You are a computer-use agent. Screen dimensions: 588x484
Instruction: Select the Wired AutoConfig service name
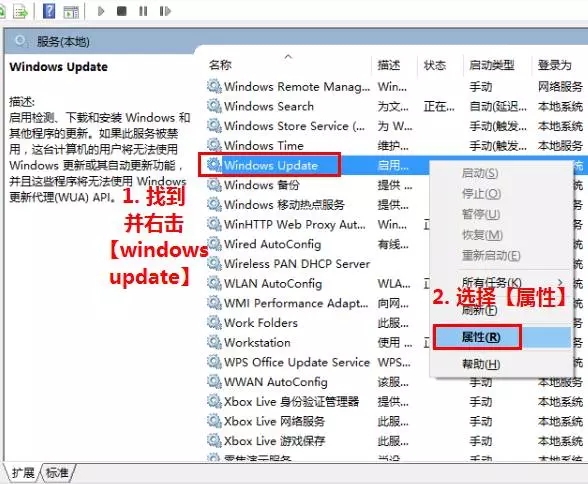(x=272, y=244)
